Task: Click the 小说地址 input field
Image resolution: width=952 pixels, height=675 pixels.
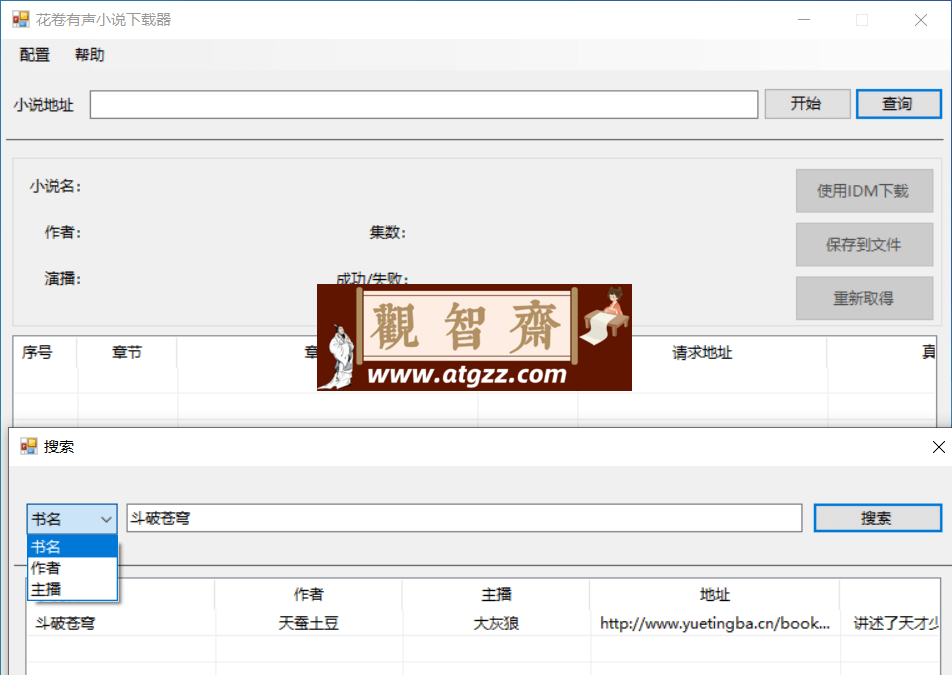Action: [x=424, y=104]
